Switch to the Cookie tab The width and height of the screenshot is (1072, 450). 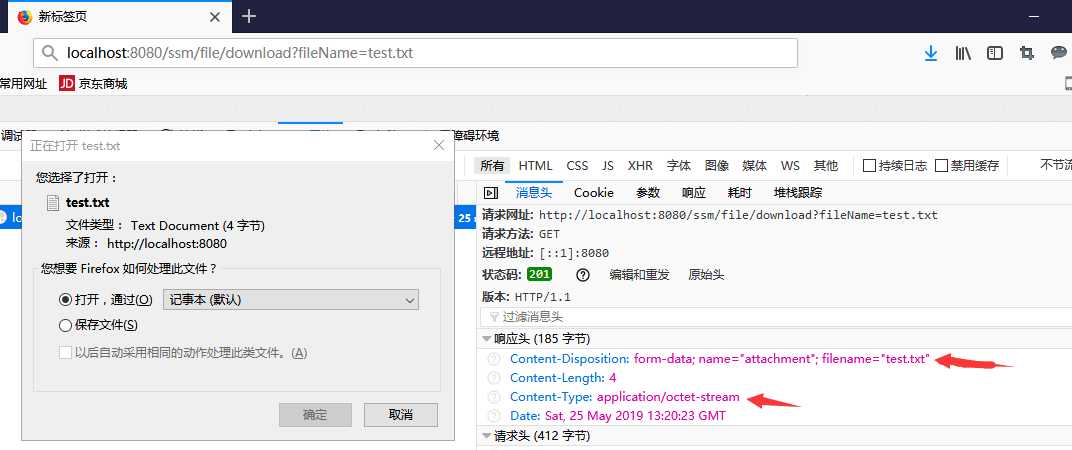tap(594, 193)
